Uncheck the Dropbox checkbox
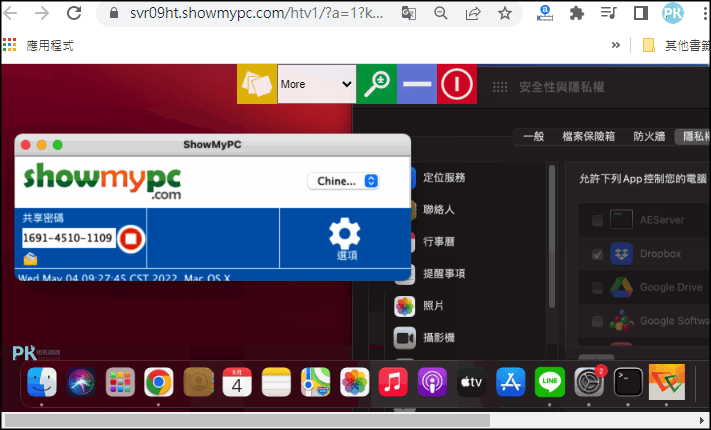The image size is (711, 430). tap(597, 254)
